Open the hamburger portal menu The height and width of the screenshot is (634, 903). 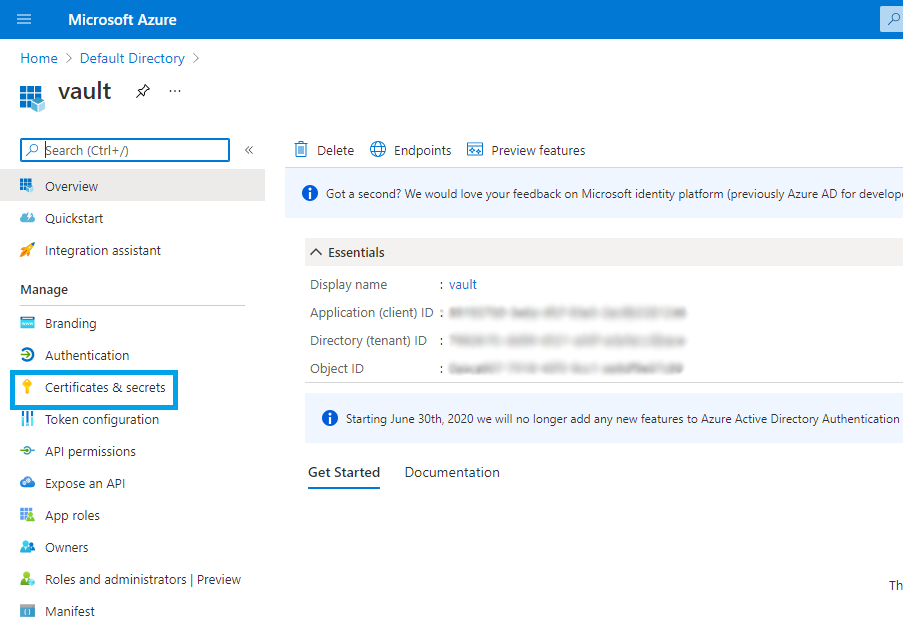point(24,20)
